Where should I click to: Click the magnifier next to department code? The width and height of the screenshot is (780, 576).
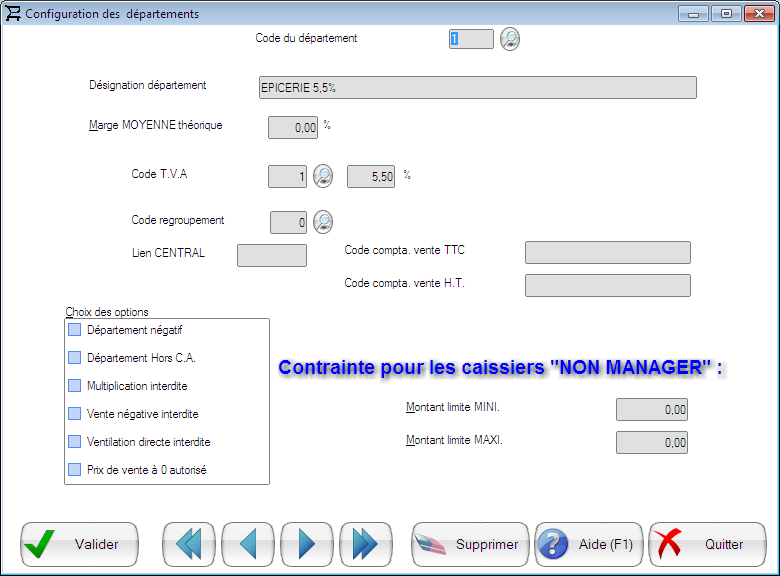(x=510, y=39)
